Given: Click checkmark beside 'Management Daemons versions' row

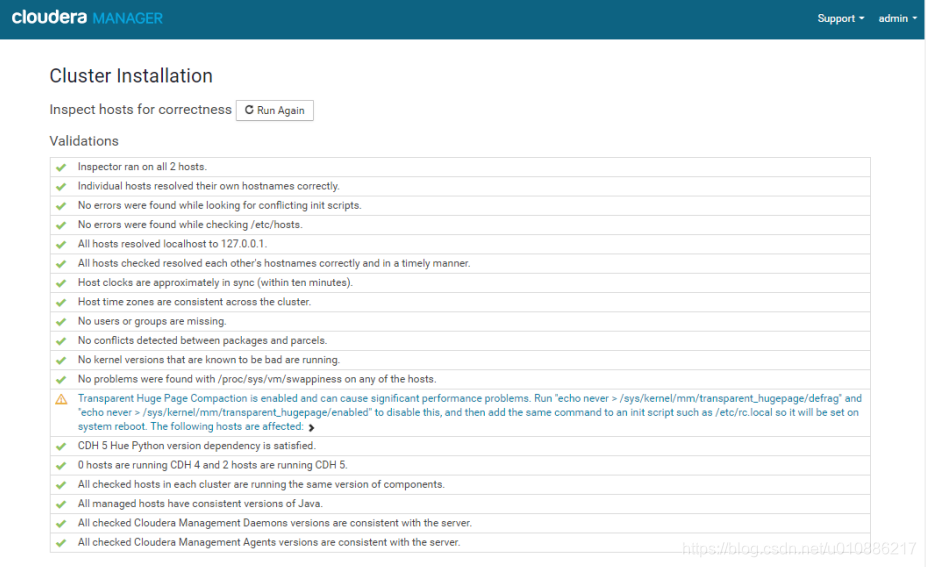Looking at the screenshot, I should [61, 523].
